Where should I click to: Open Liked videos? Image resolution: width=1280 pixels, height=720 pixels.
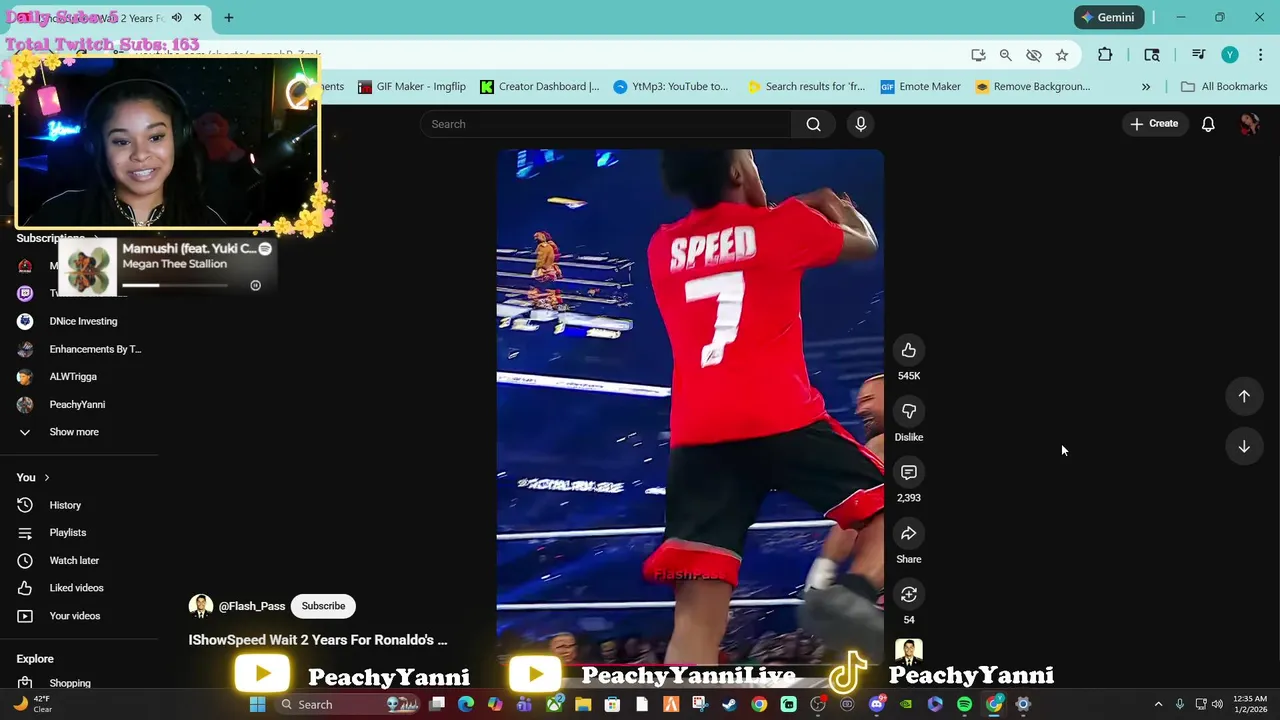click(x=76, y=588)
